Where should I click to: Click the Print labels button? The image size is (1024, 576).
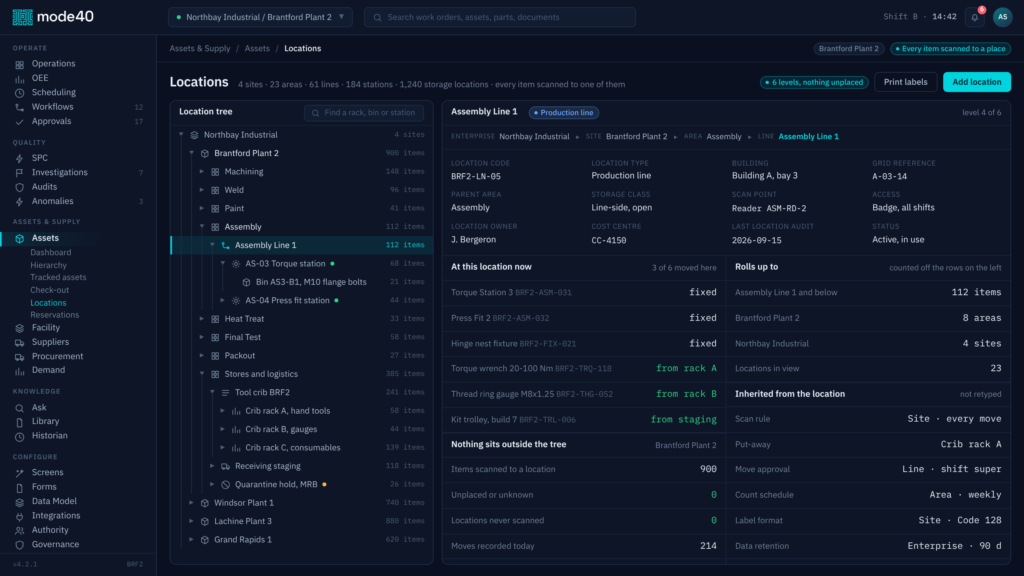(x=905, y=82)
